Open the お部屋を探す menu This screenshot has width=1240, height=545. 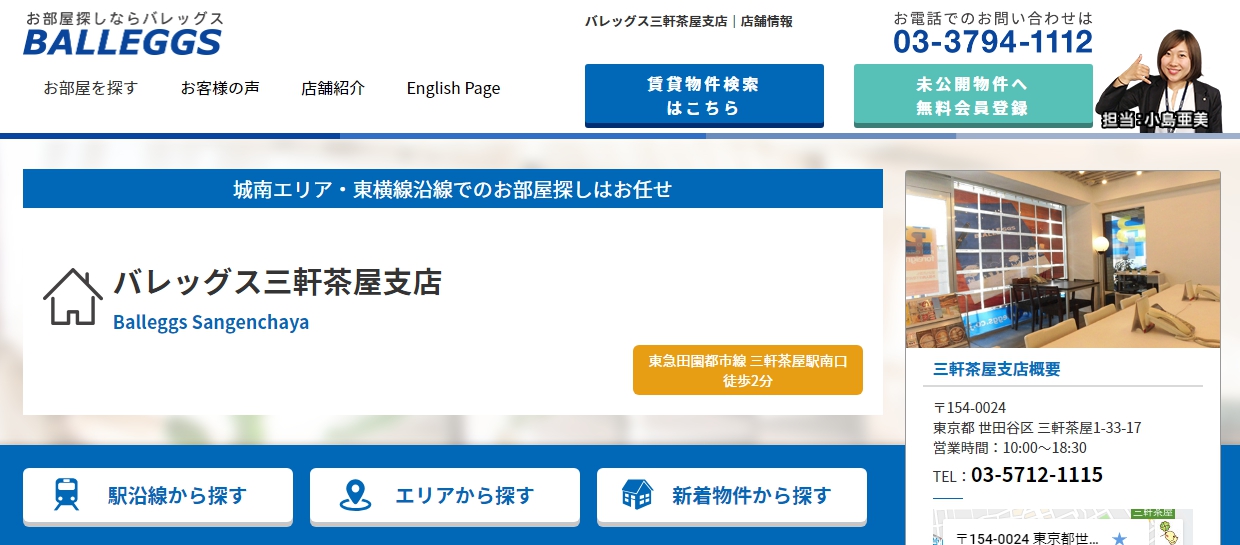[90, 88]
